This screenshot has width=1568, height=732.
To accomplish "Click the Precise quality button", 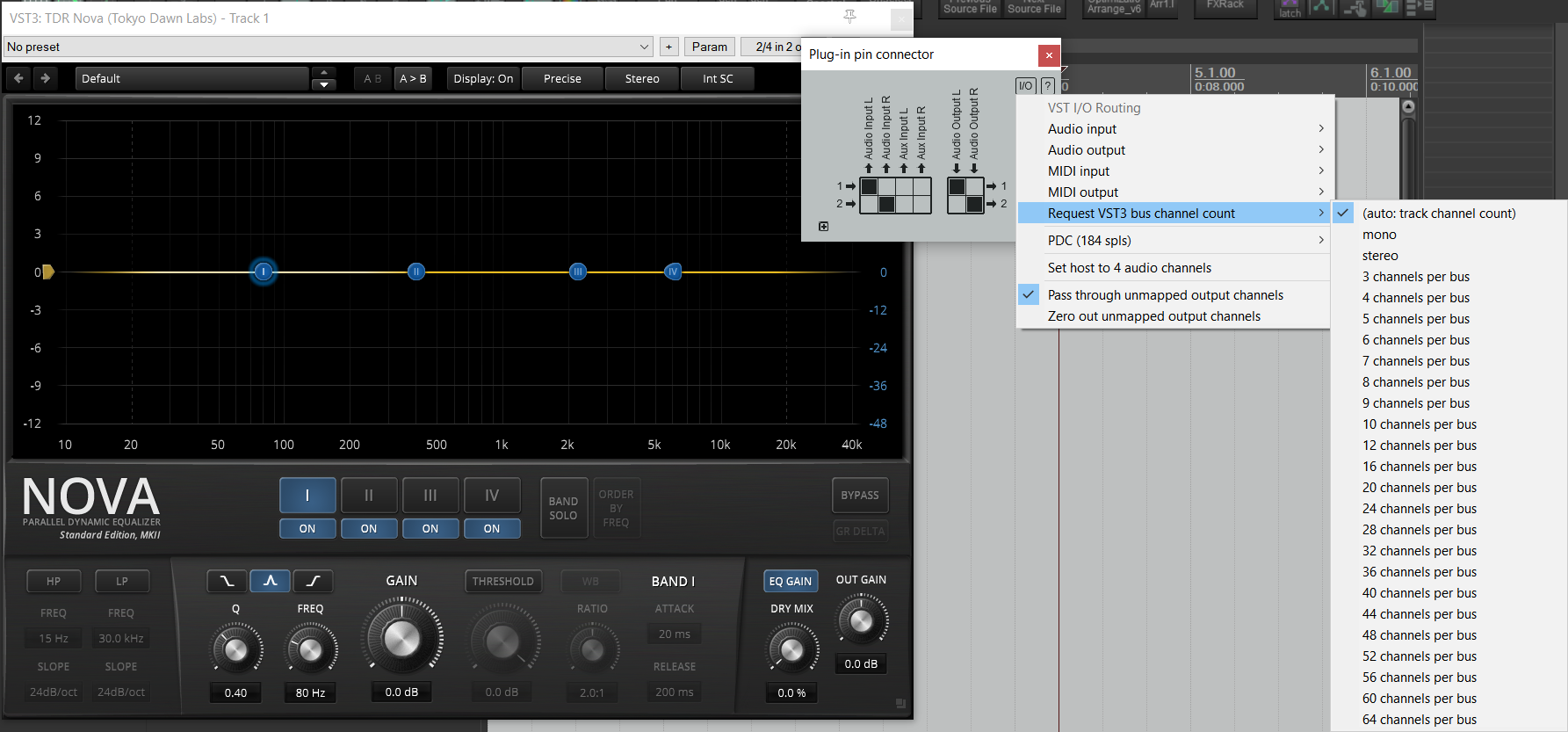I will click(x=562, y=78).
